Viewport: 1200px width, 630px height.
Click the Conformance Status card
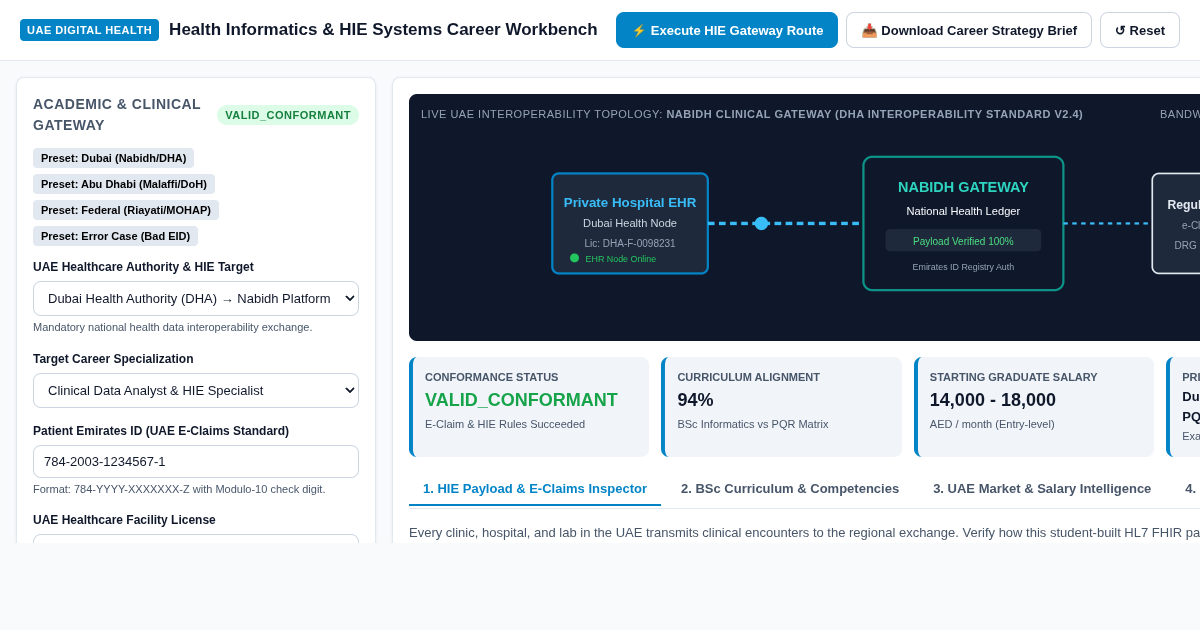click(x=529, y=407)
